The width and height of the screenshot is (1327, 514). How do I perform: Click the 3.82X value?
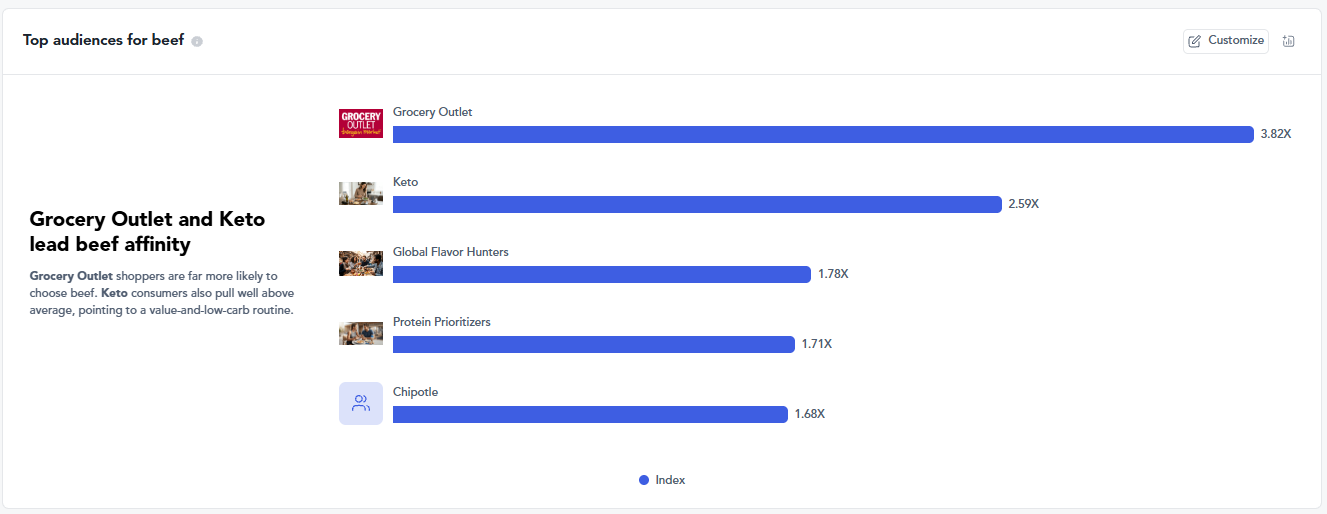tap(1276, 134)
